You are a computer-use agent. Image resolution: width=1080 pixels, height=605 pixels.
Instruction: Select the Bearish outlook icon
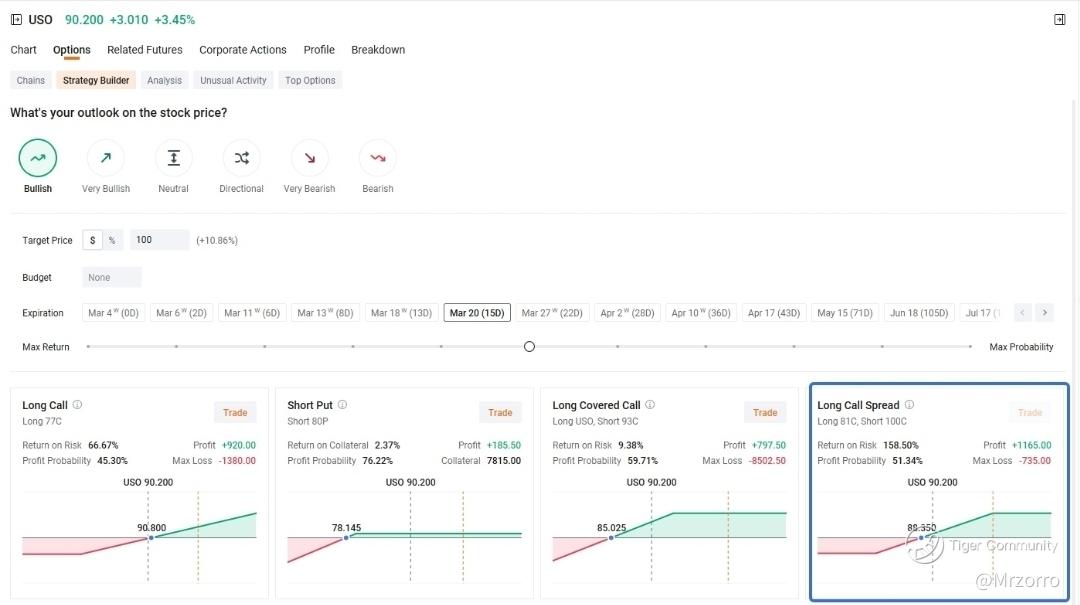coord(377,158)
